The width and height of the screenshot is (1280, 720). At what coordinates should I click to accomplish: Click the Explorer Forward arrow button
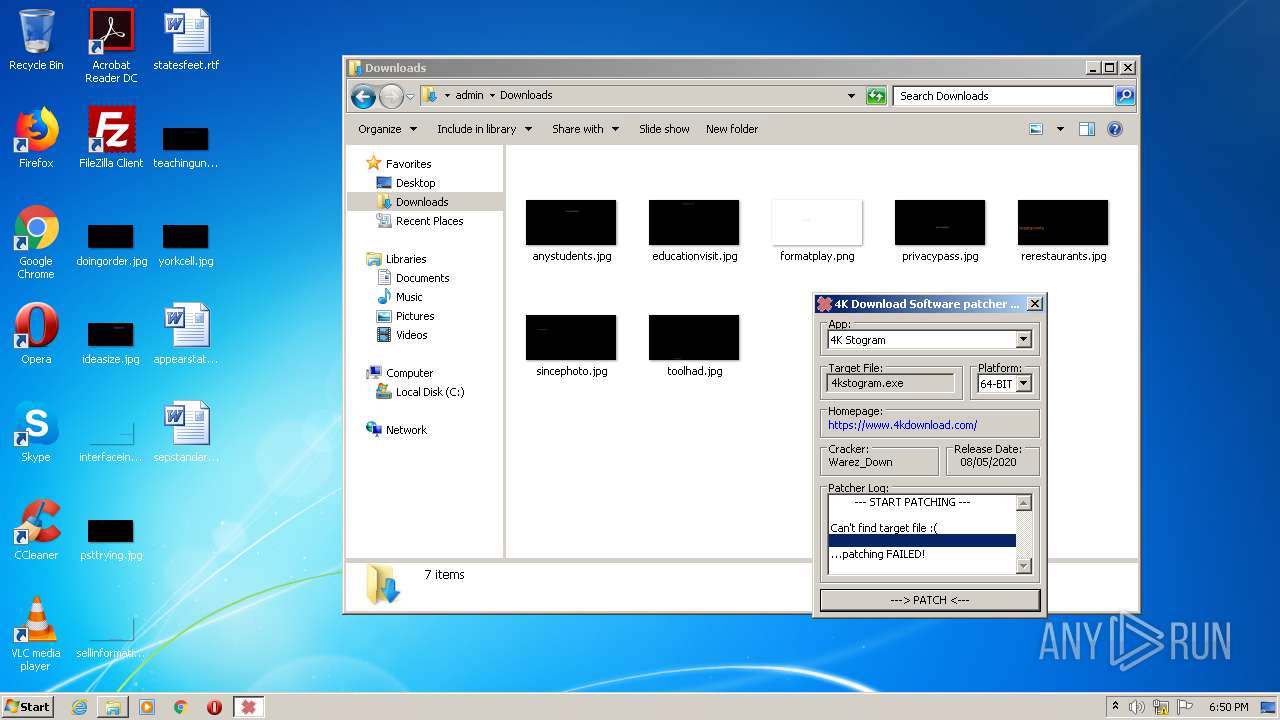click(391, 96)
